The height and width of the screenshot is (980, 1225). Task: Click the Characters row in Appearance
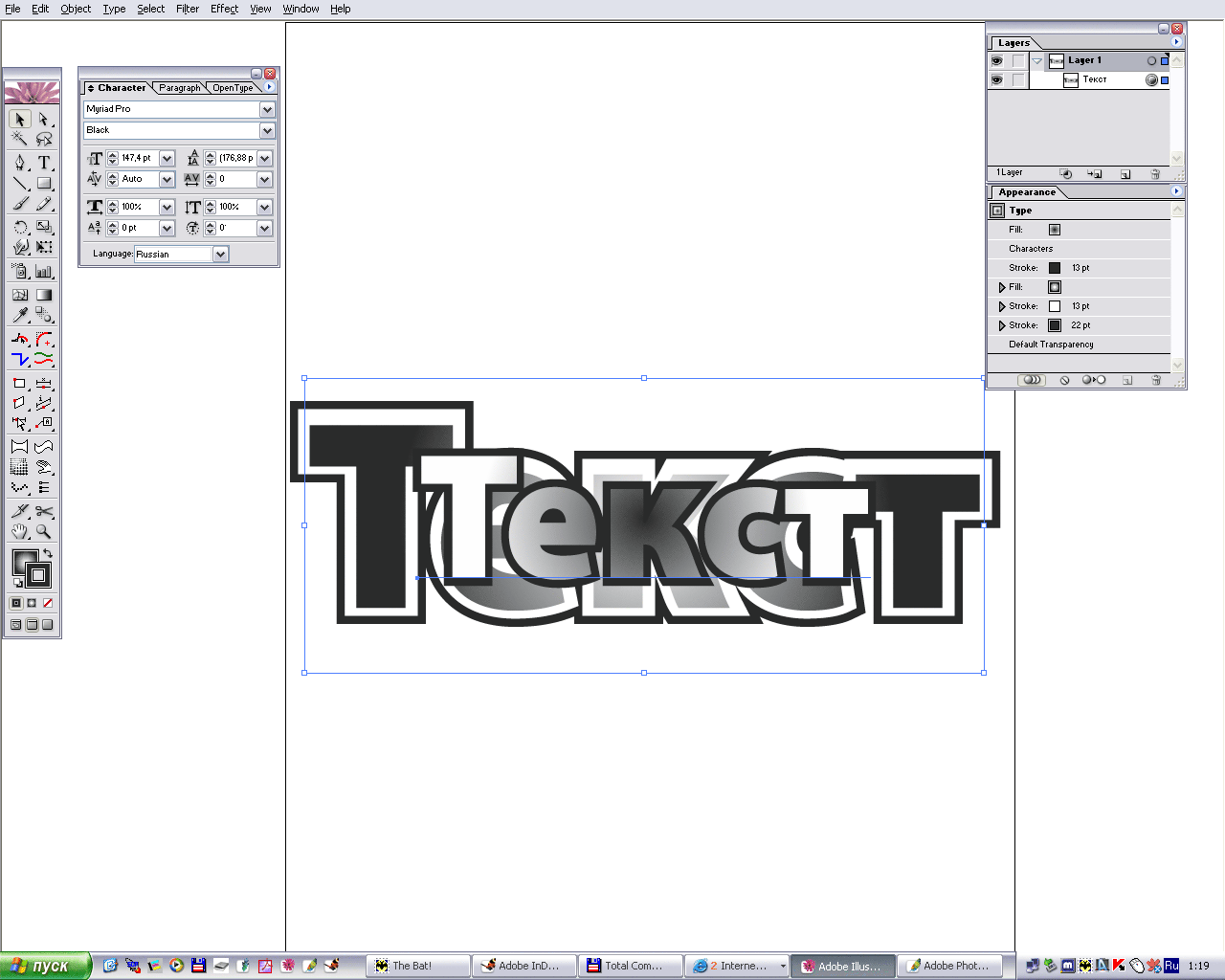(1080, 249)
